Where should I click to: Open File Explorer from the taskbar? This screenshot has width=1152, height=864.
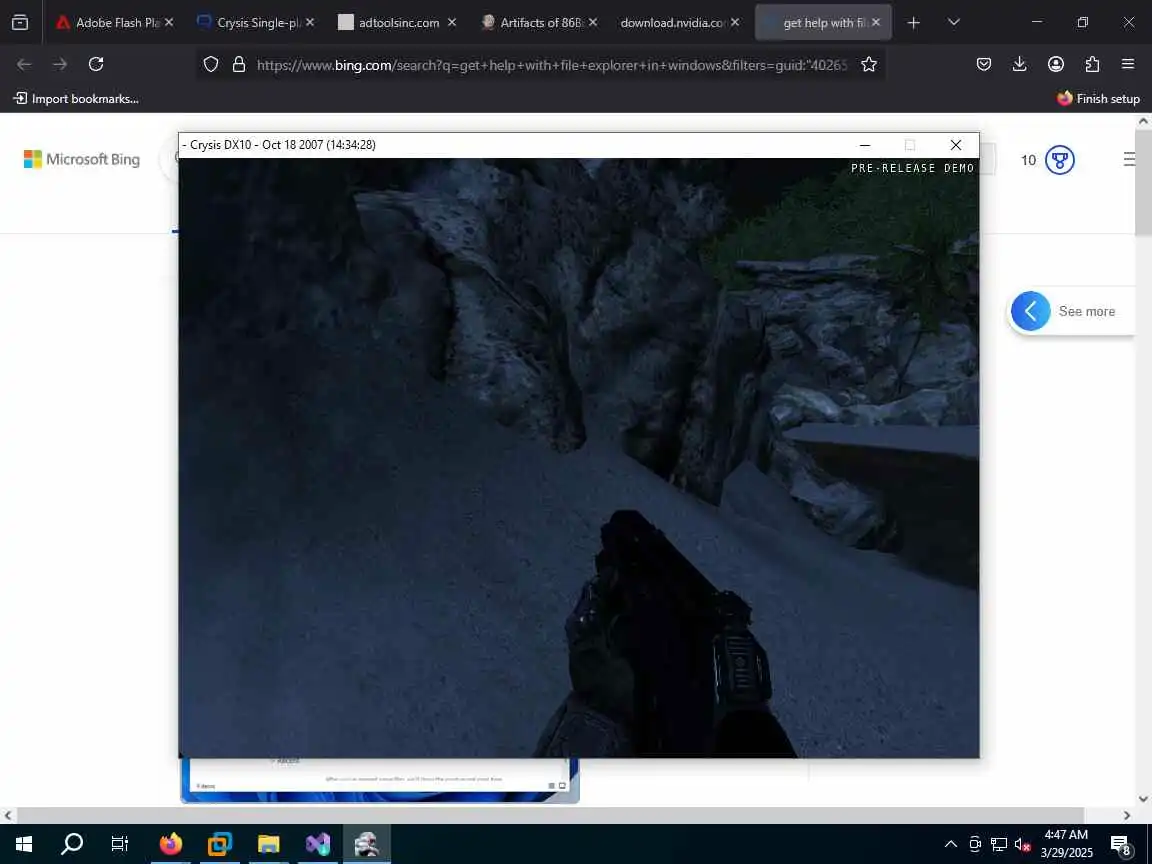269,844
